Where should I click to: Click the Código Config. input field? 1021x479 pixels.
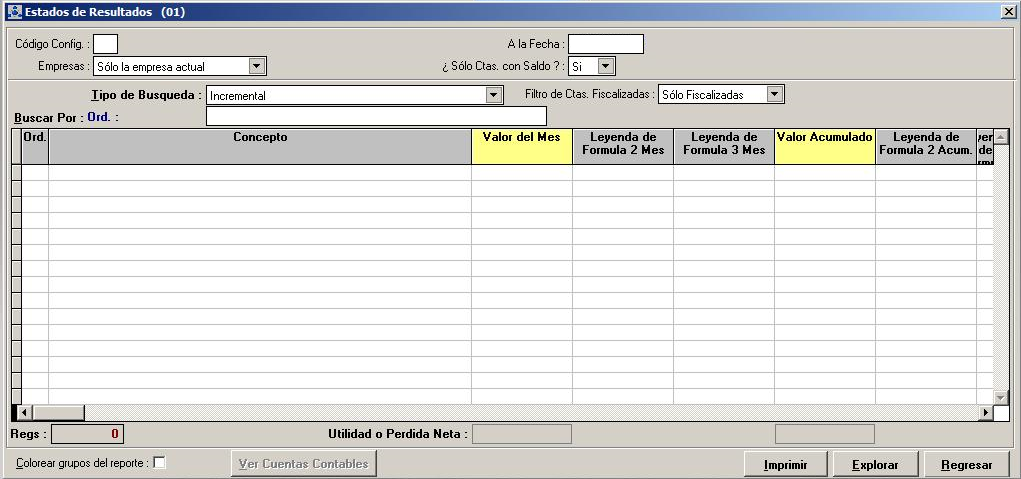pyautogui.click(x=105, y=44)
